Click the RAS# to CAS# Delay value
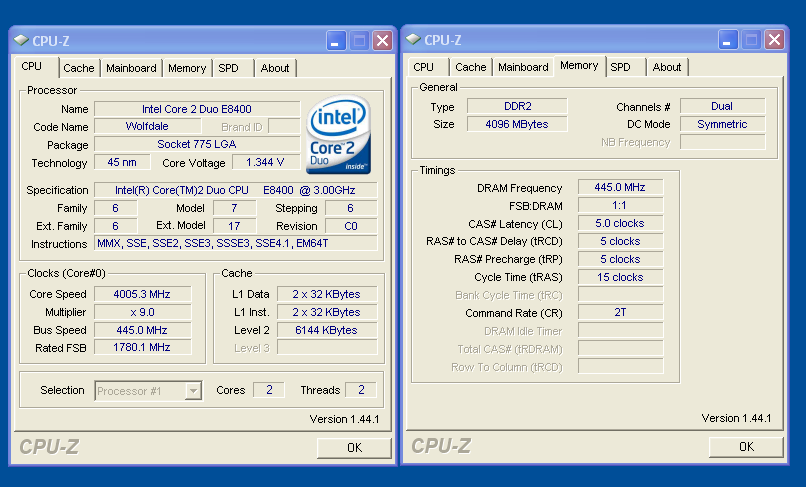Screen dimensions: 806x487 pos(620,241)
